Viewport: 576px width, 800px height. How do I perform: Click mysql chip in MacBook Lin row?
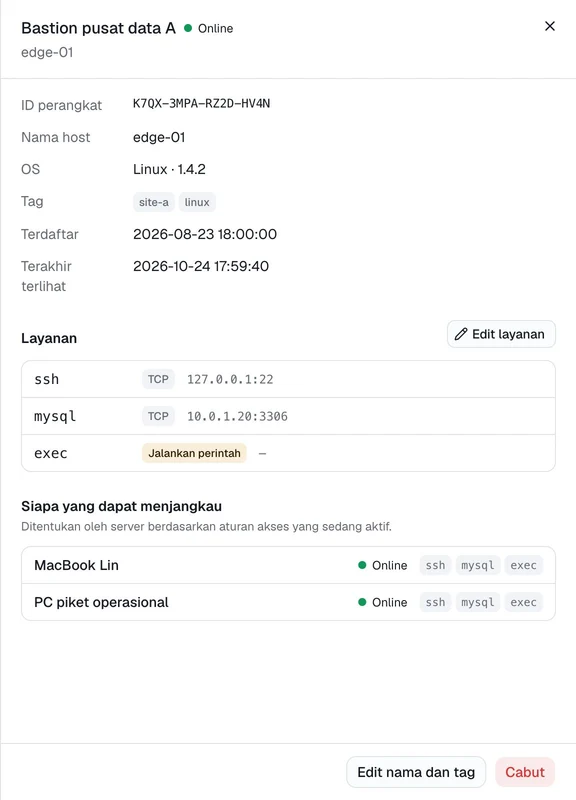[478, 565]
